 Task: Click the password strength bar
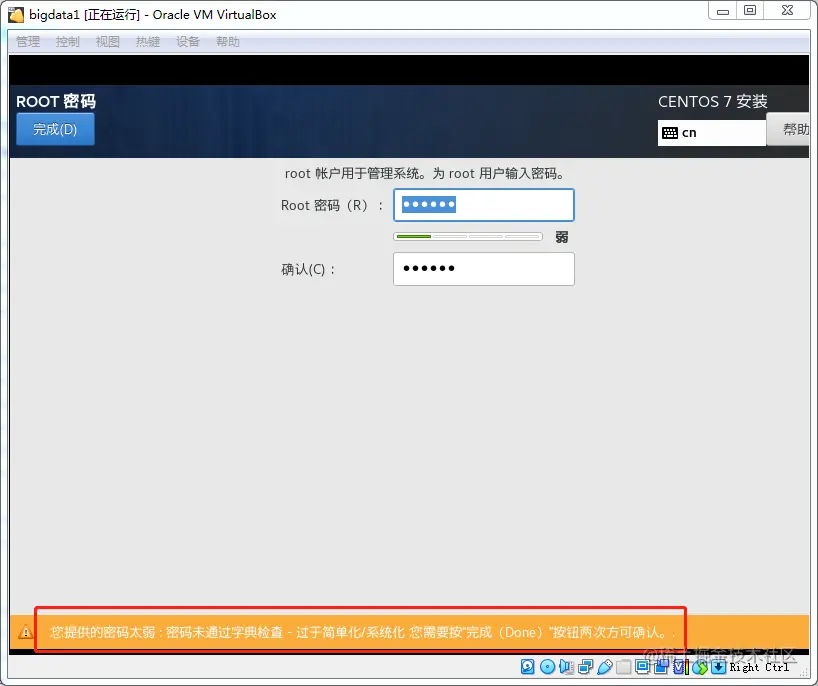(468, 237)
